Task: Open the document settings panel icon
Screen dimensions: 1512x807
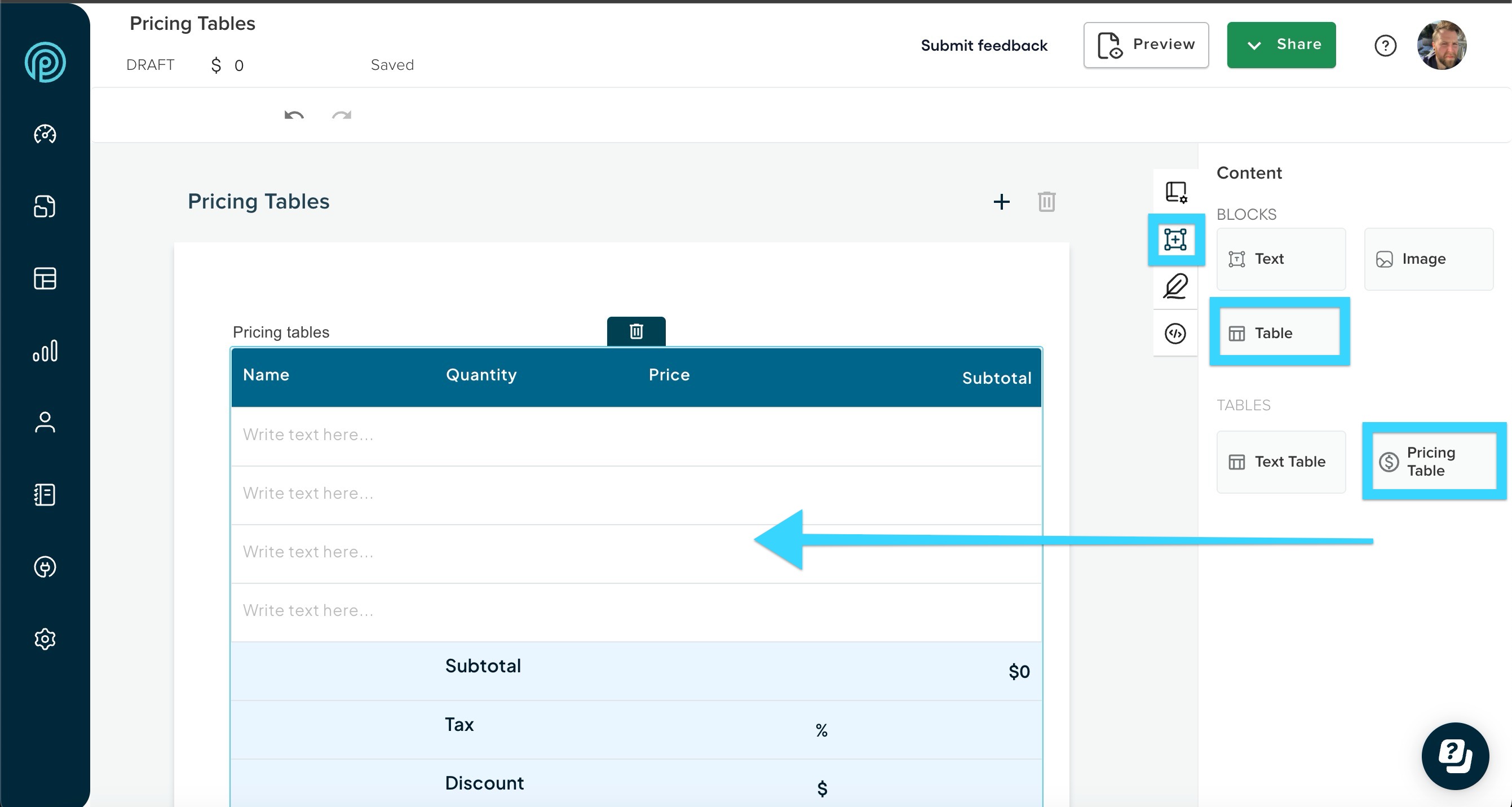Action: 1175,192
